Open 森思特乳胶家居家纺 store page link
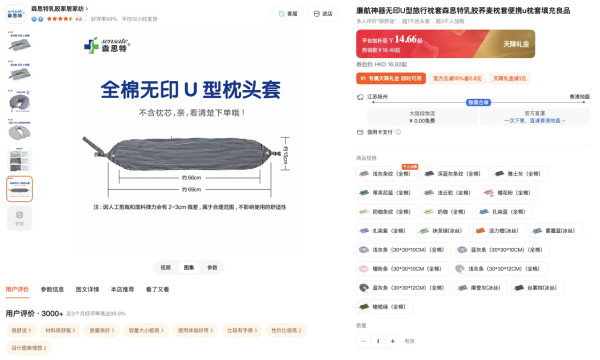600x360 pixels. click(x=59, y=8)
